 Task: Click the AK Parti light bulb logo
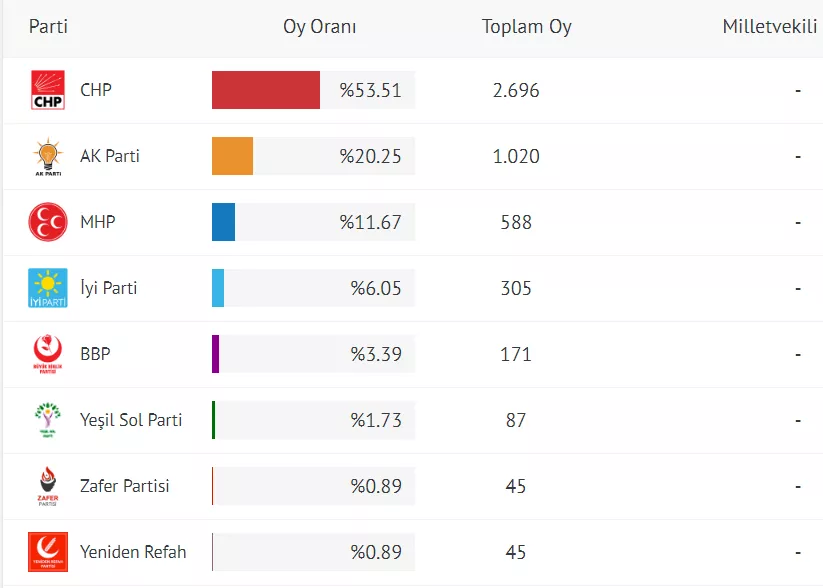pyautogui.click(x=48, y=156)
